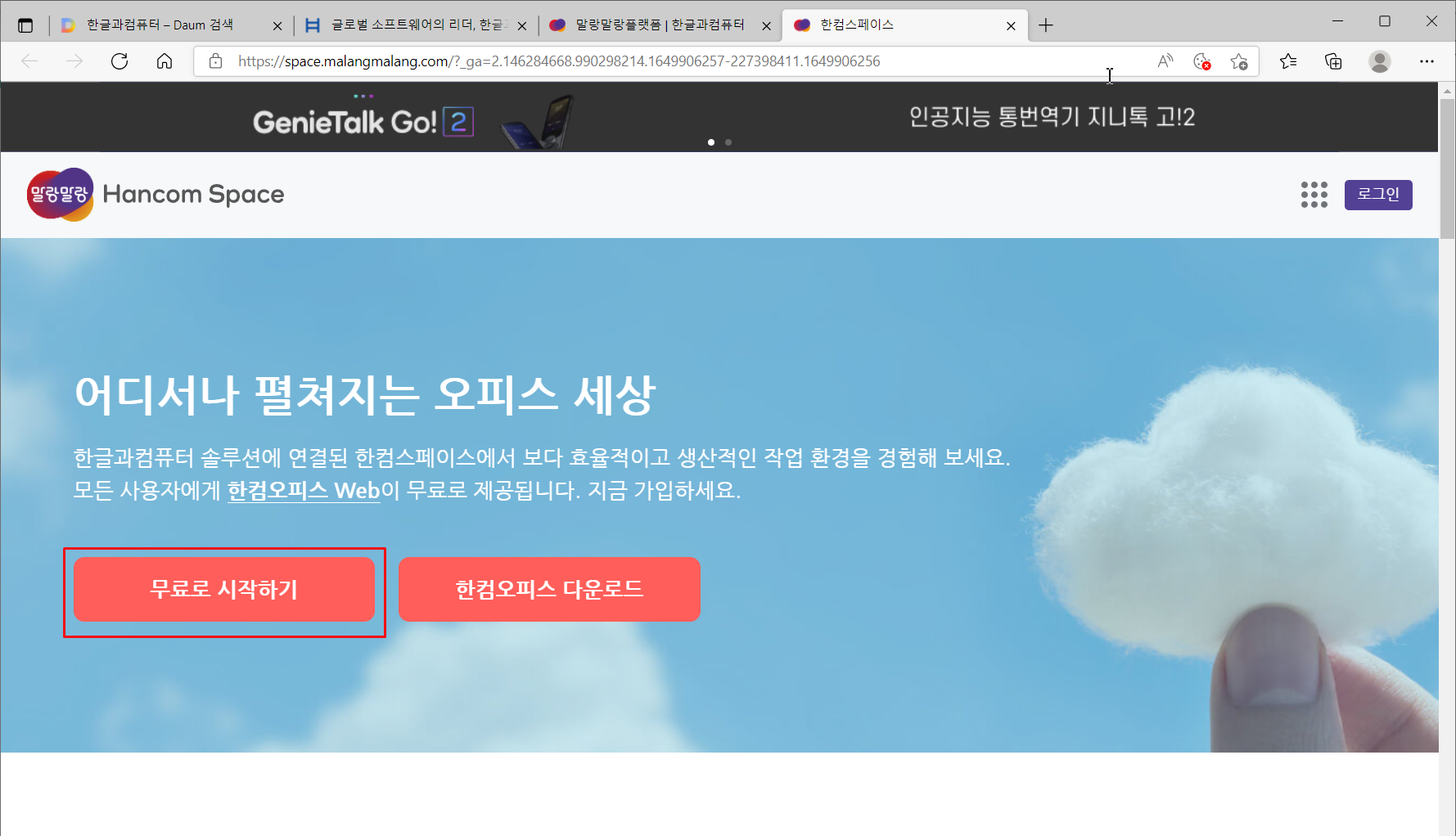Open a new browser tab

[1046, 25]
